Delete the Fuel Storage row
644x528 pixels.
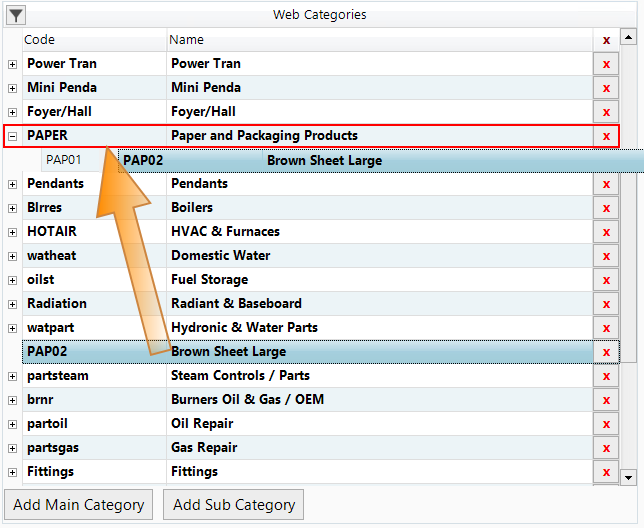606,280
